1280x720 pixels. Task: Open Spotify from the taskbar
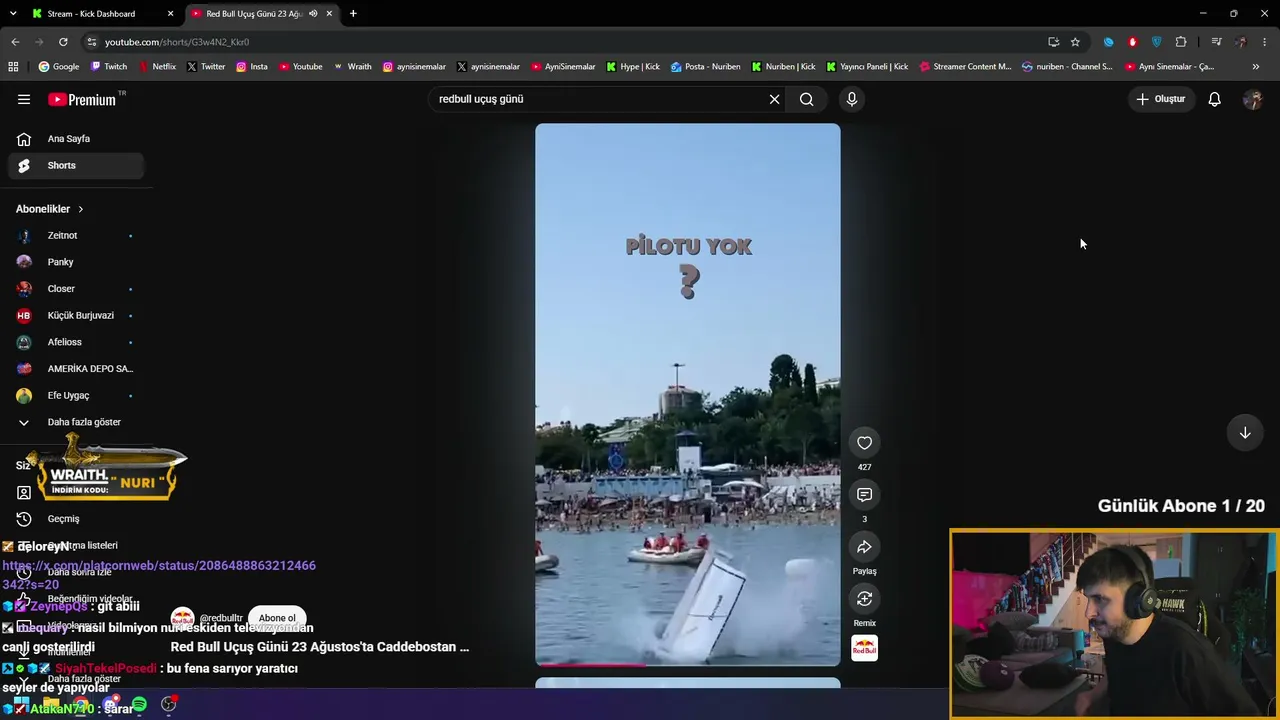tap(139, 705)
